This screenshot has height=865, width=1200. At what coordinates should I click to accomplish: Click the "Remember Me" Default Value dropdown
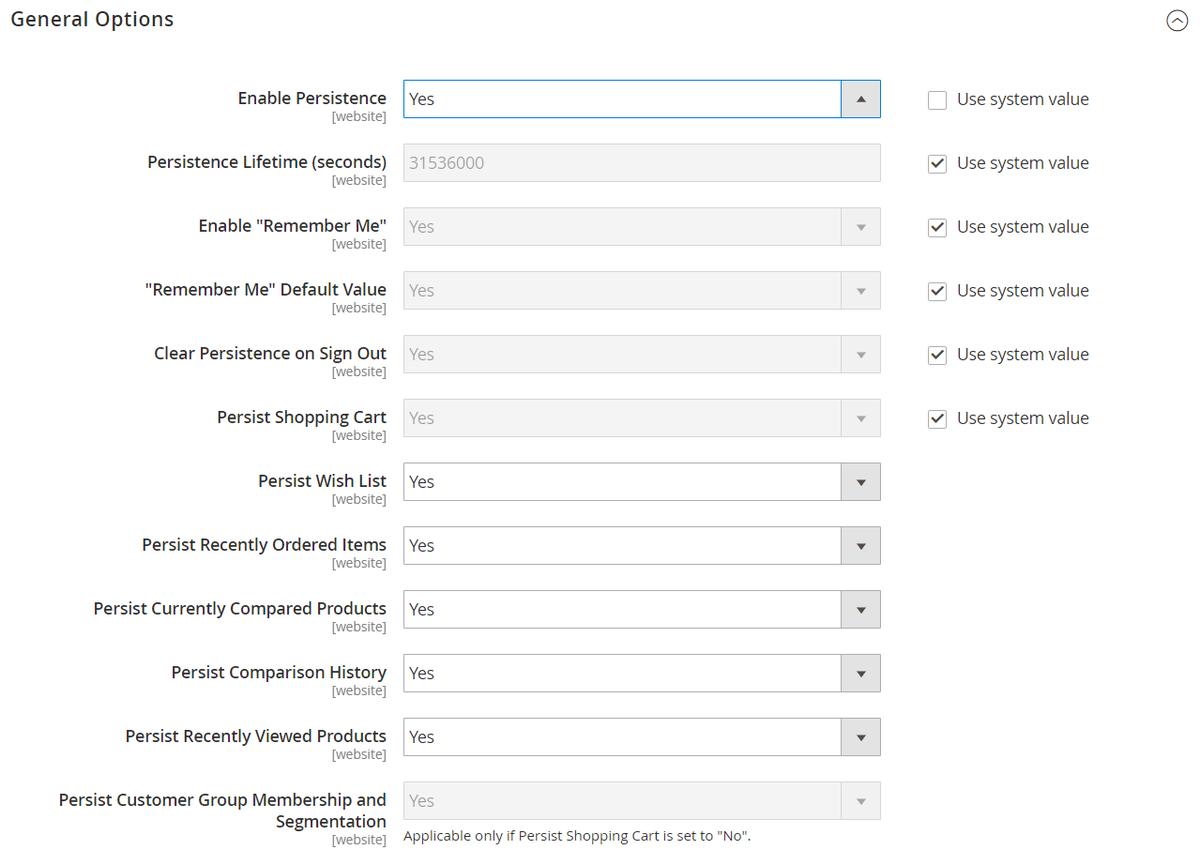pyautogui.click(x=641, y=291)
